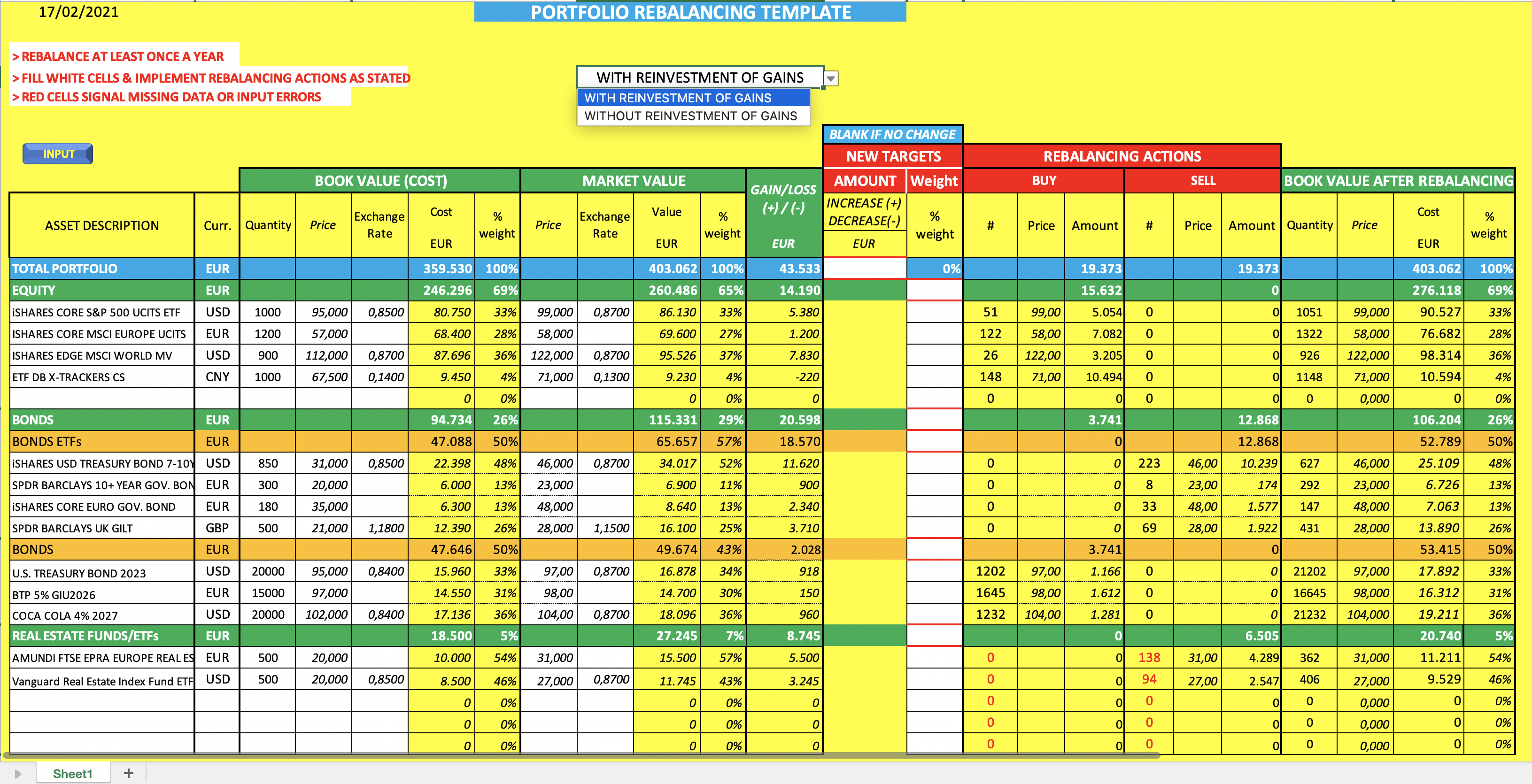Click X-Trackers loss value -220

(784, 377)
